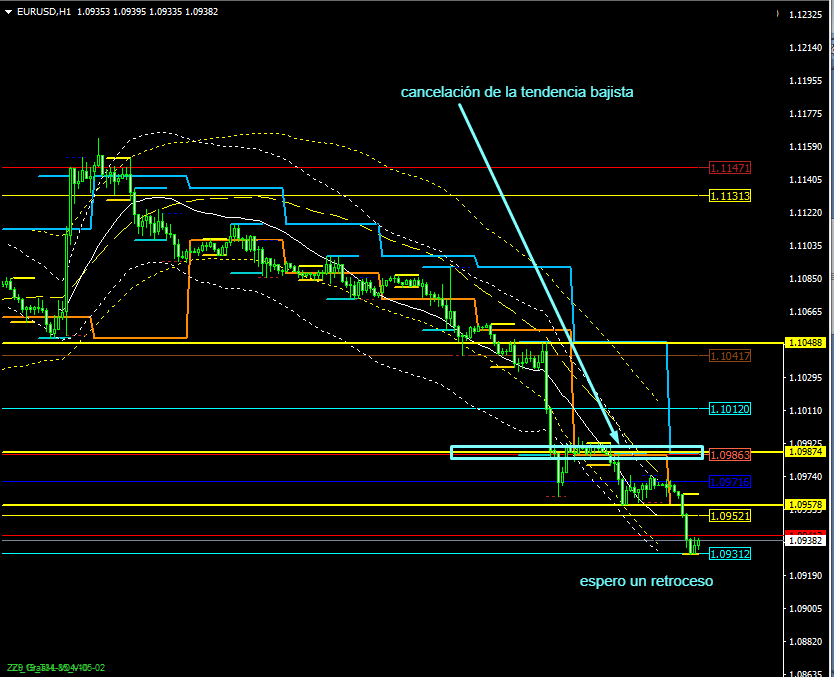Click the 1.11775 price scale value
Screen dimensions: 834x677
coord(805,114)
